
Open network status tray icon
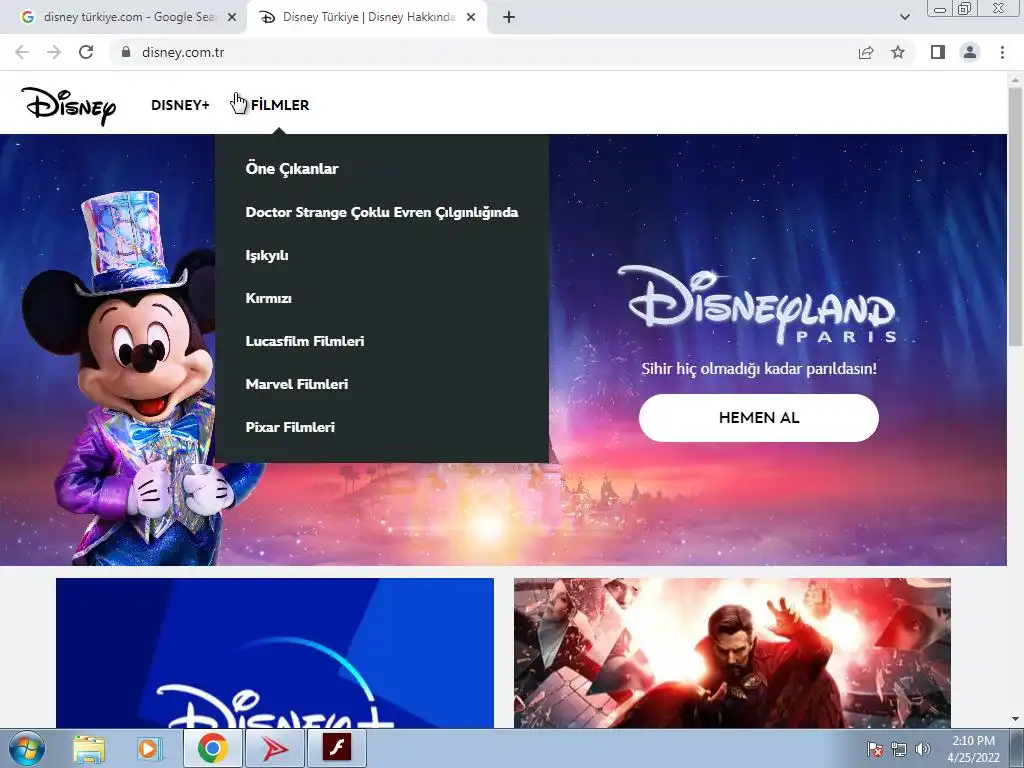tap(899, 749)
